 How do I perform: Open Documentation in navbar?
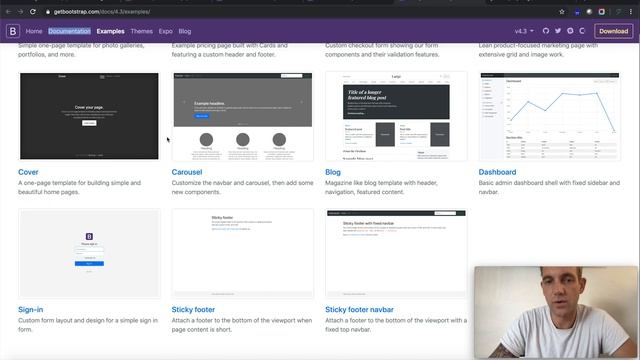click(x=69, y=31)
